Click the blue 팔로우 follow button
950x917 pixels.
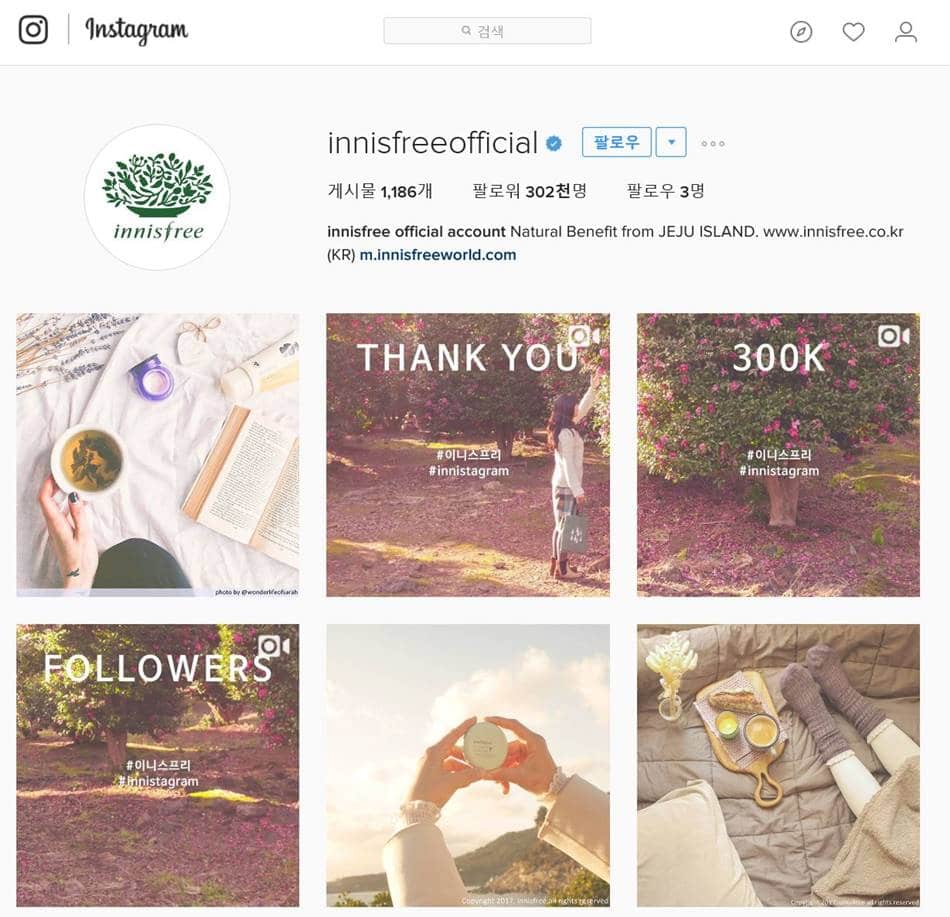click(616, 142)
